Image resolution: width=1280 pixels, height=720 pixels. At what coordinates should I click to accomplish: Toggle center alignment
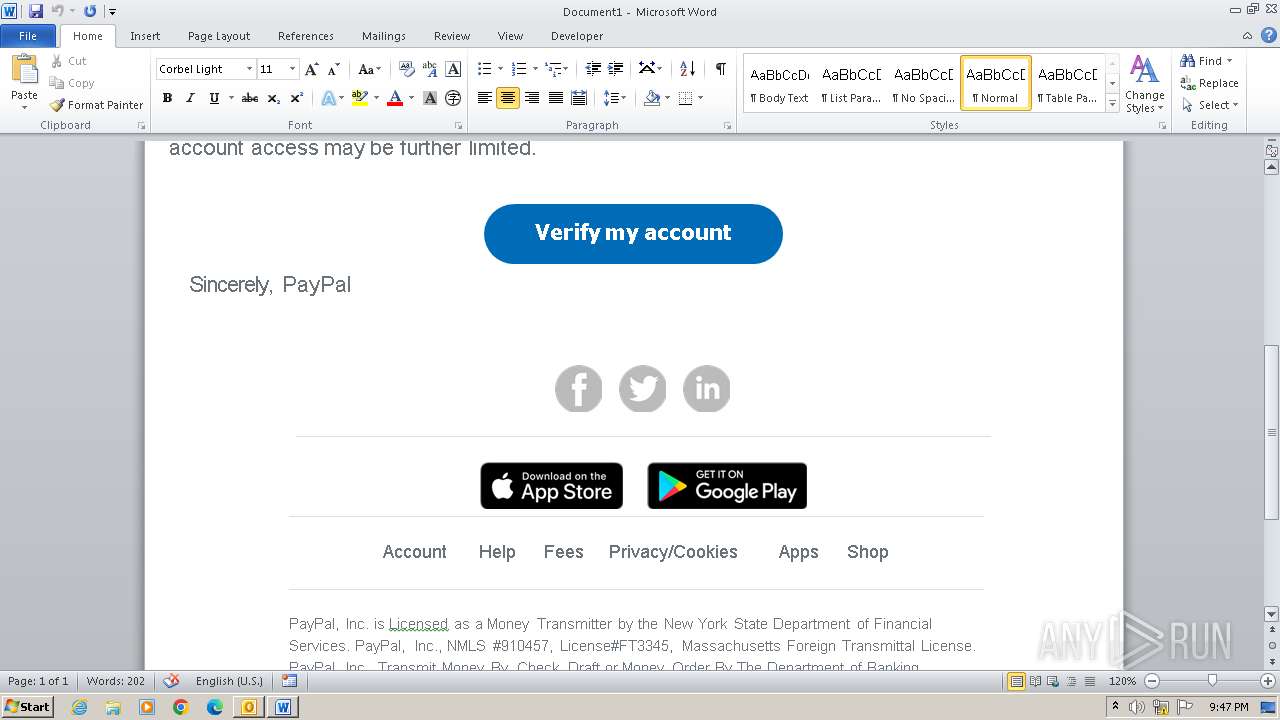508,98
